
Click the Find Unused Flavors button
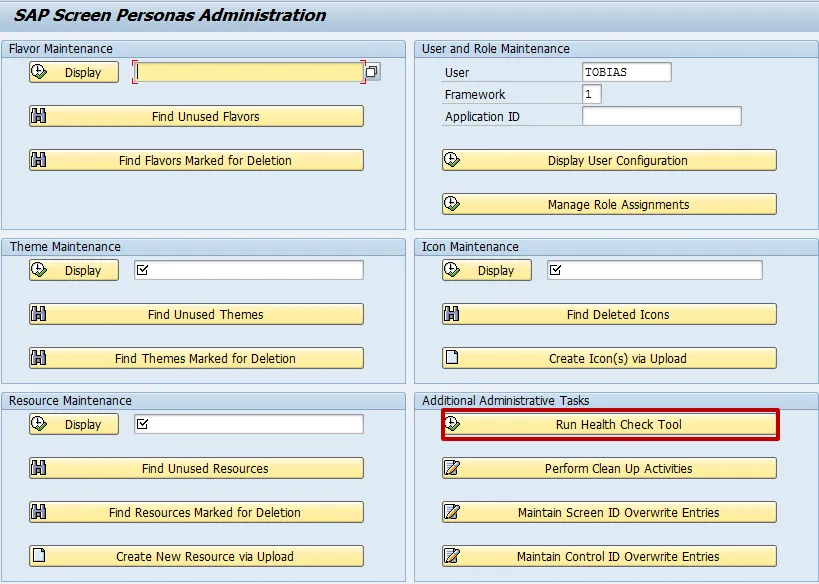[x=196, y=116]
